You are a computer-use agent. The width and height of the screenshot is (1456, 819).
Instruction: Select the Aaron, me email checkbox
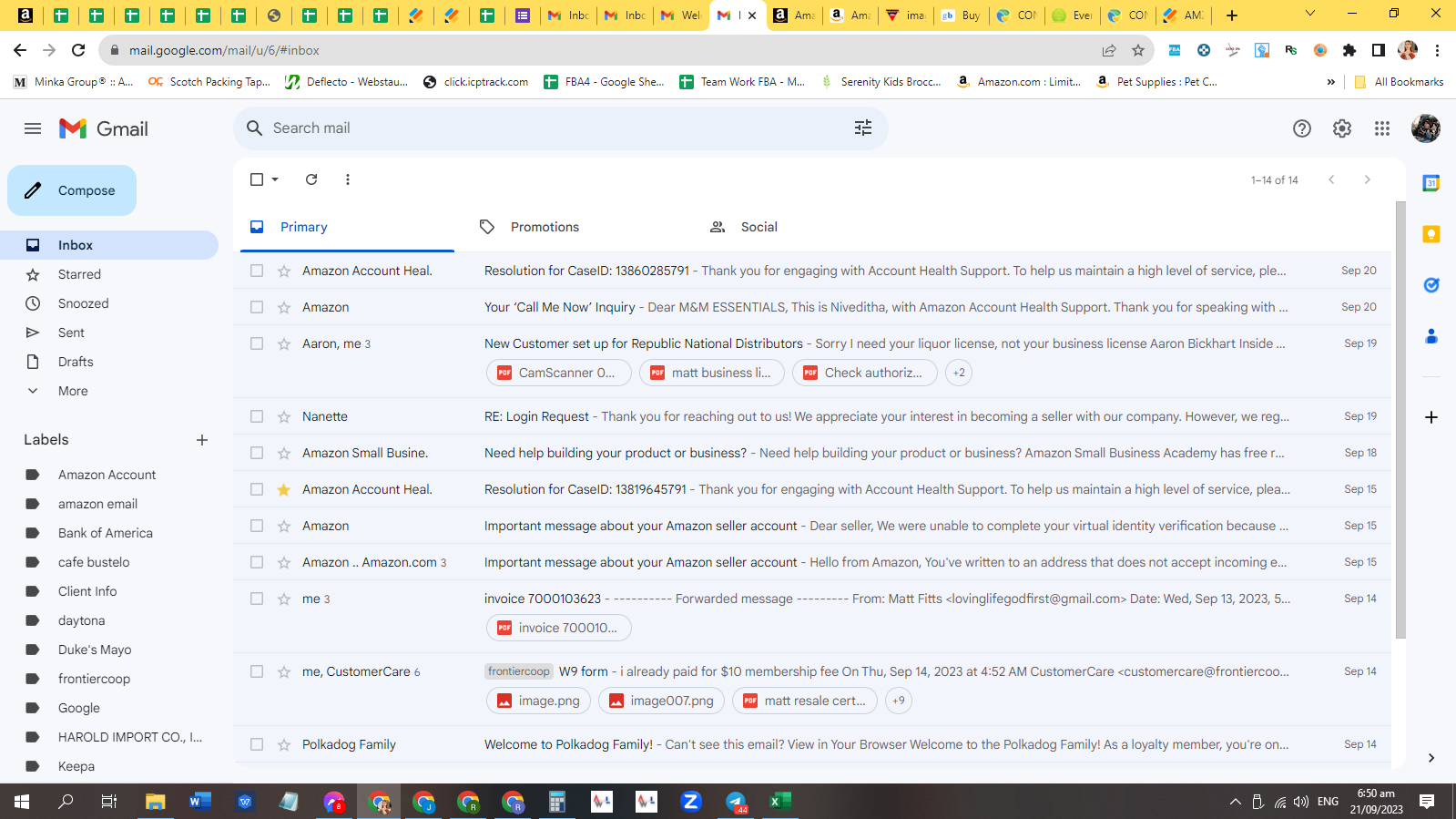(x=257, y=343)
